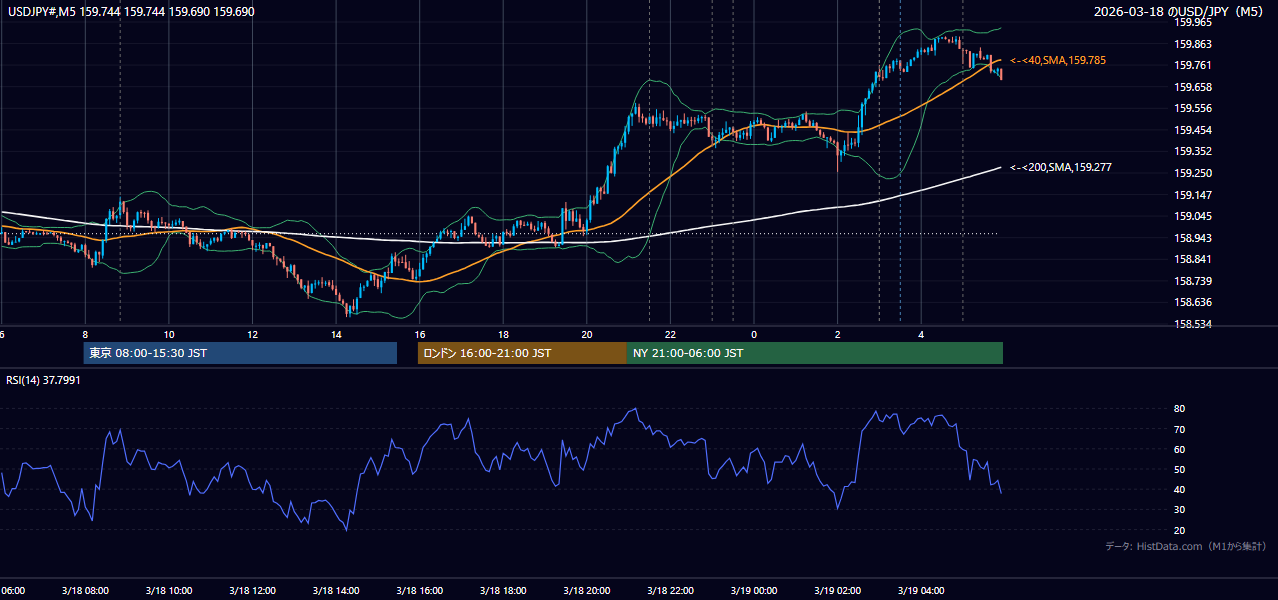Image resolution: width=1278 pixels, height=600 pixels.
Task: Click the 3/18 08:00 time axis label
Action: (85, 591)
